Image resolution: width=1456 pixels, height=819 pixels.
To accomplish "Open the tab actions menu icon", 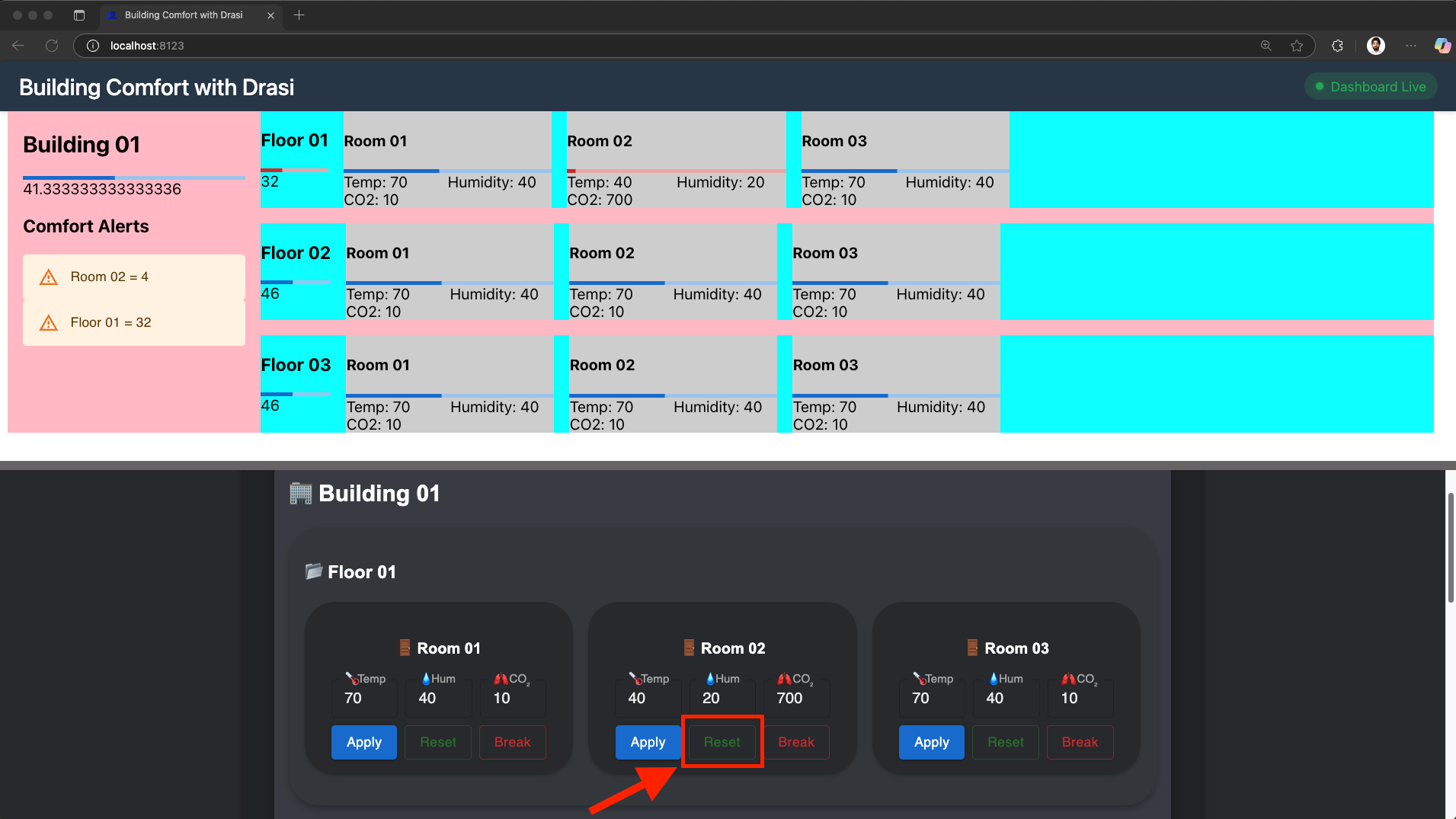I will [x=79, y=15].
